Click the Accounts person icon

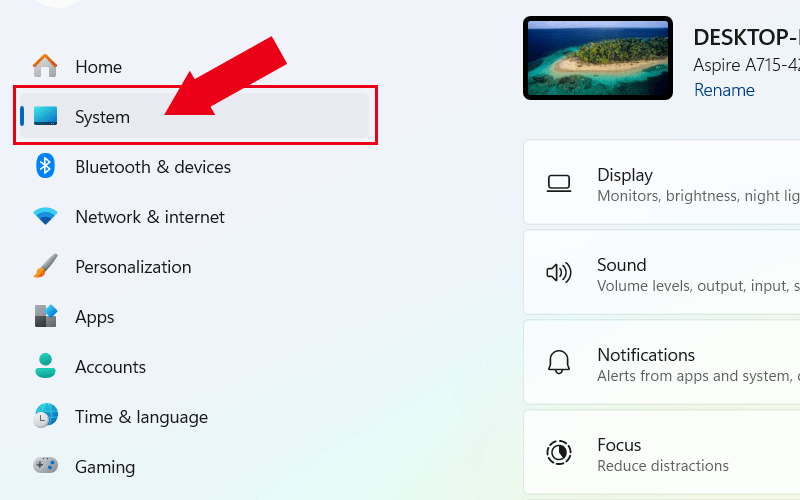pos(45,367)
